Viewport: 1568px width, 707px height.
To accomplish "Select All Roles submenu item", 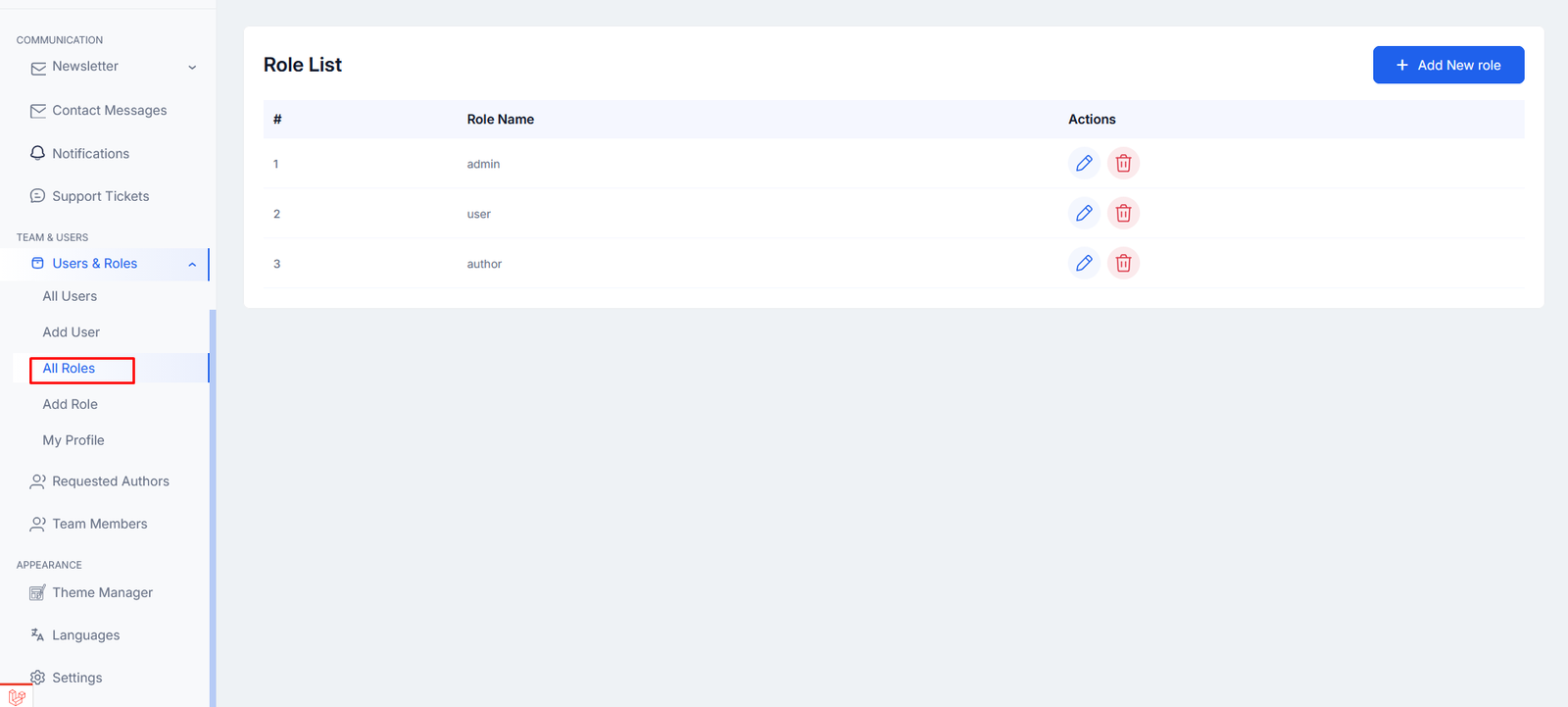I will pyautogui.click(x=69, y=368).
